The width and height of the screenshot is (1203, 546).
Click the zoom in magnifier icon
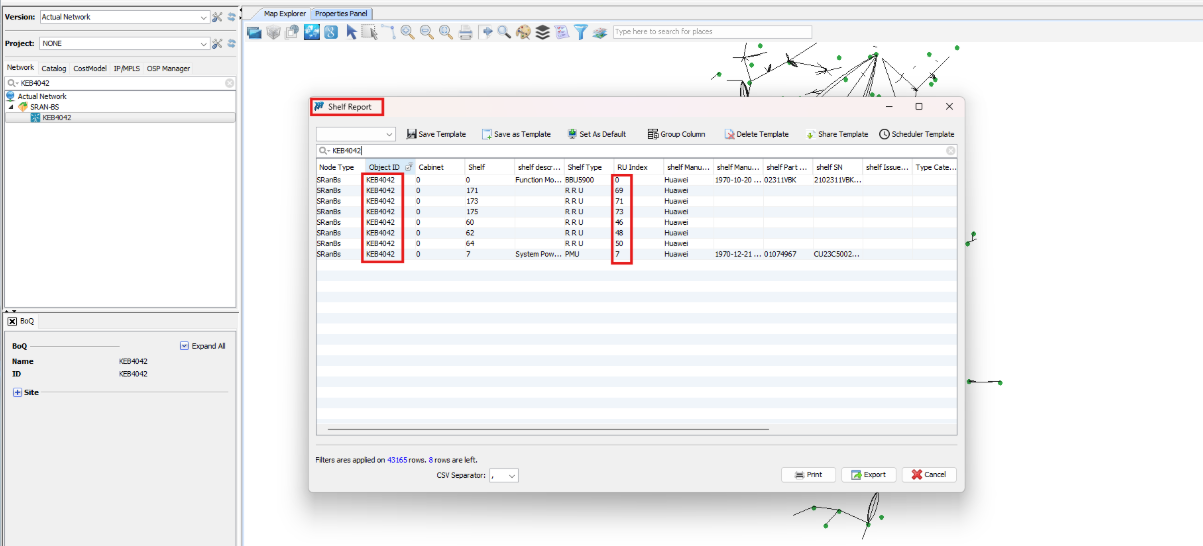pyautogui.click(x=407, y=32)
